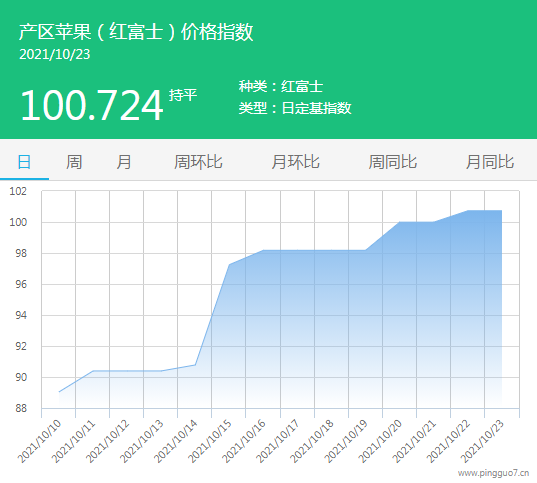The height and width of the screenshot is (483, 537).
Task: Open the 月 monthly tab
Action: [124, 162]
